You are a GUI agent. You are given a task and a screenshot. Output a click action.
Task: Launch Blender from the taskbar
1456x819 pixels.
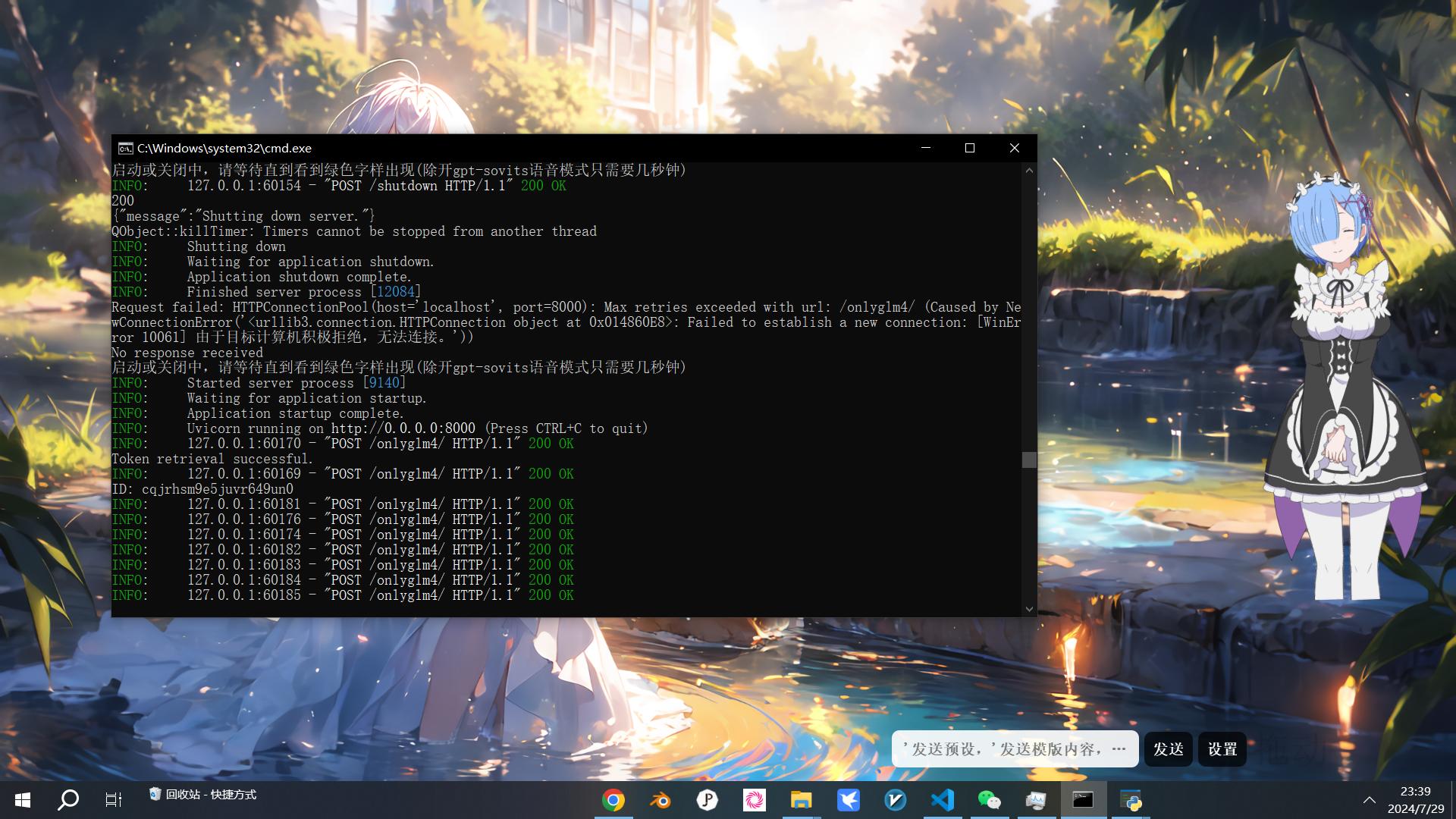click(x=661, y=800)
